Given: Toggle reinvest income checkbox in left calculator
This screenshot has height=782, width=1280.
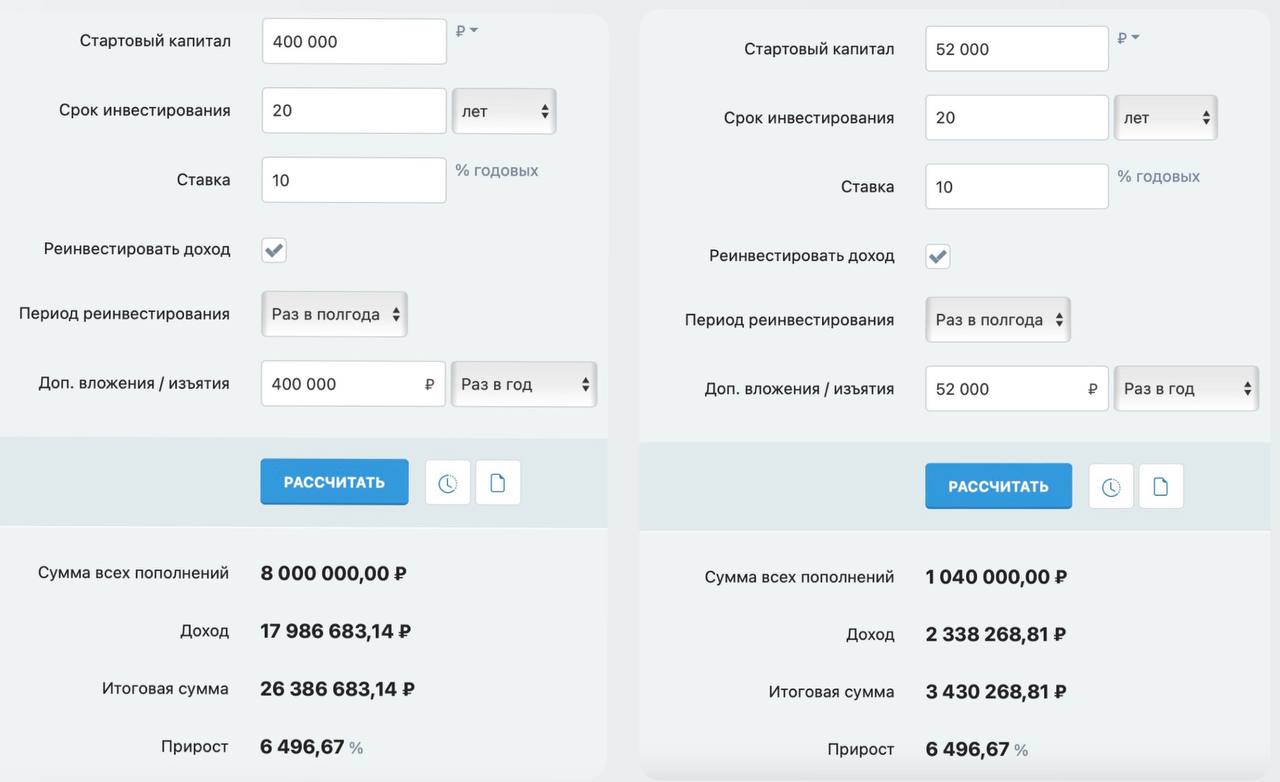Looking at the screenshot, I should click(x=274, y=250).
